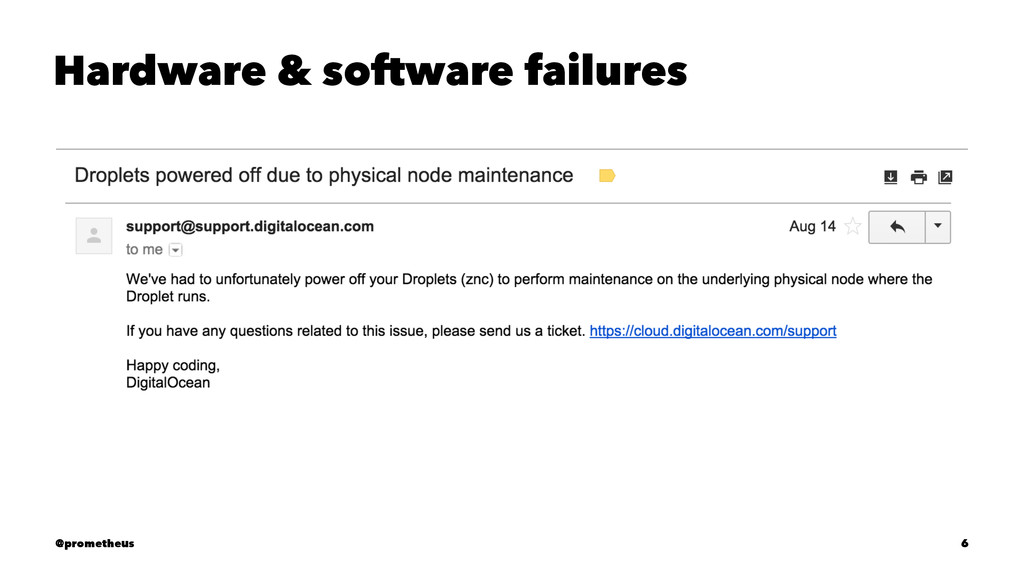This screenshot has width=1024, height=576.
Task: Open email in new window icon
Action: pos(945,177)
